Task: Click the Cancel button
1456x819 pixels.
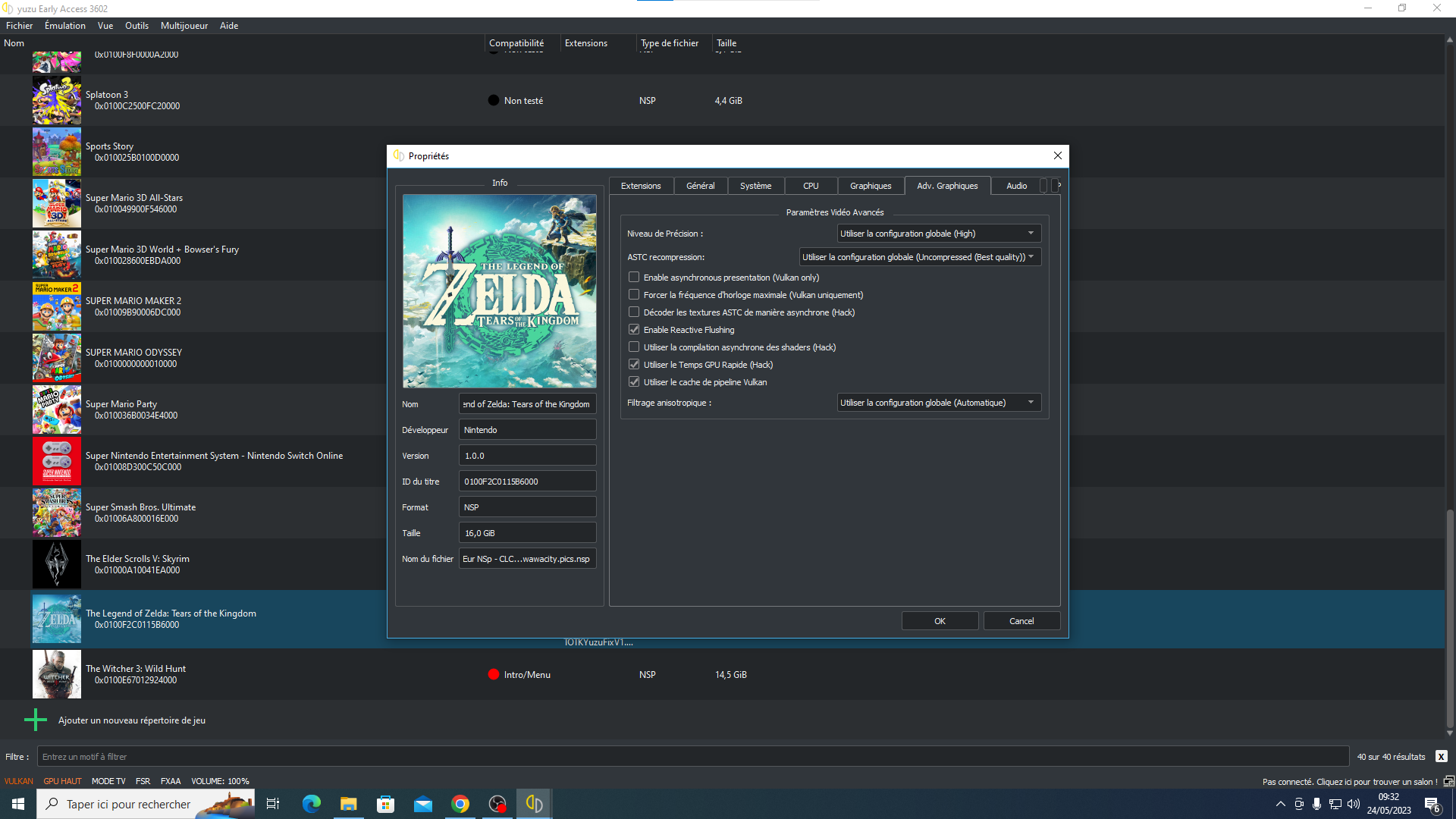Action: (1021, 621)
